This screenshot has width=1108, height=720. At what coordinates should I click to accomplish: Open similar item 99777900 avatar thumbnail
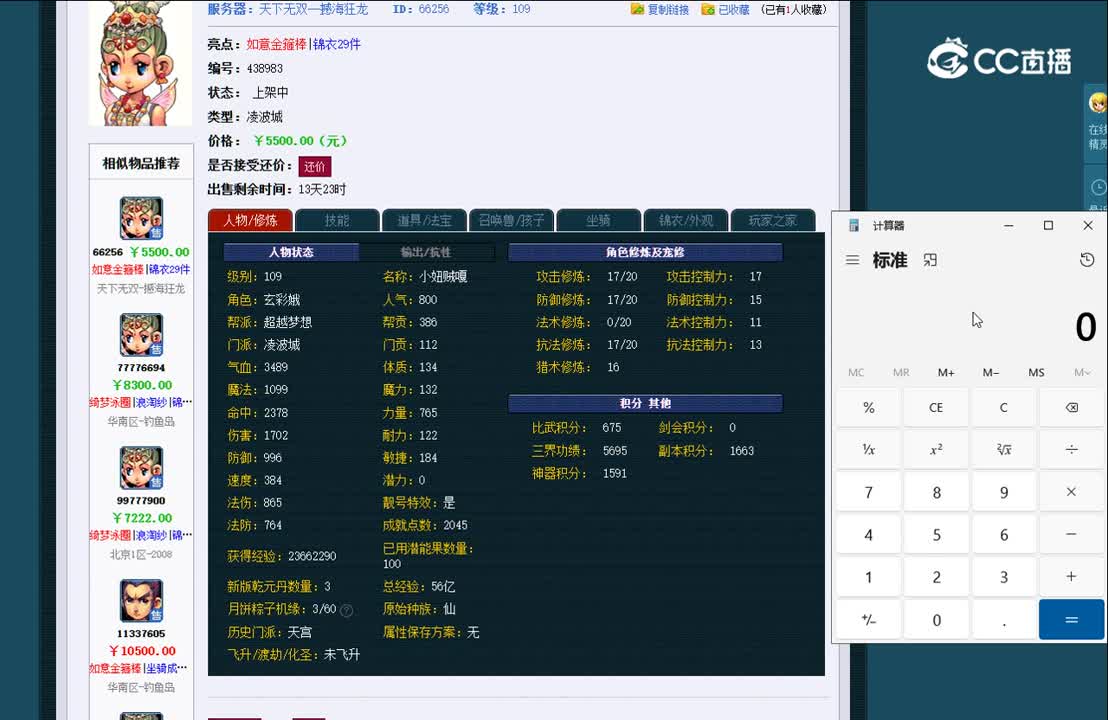(x=141, y=468)
